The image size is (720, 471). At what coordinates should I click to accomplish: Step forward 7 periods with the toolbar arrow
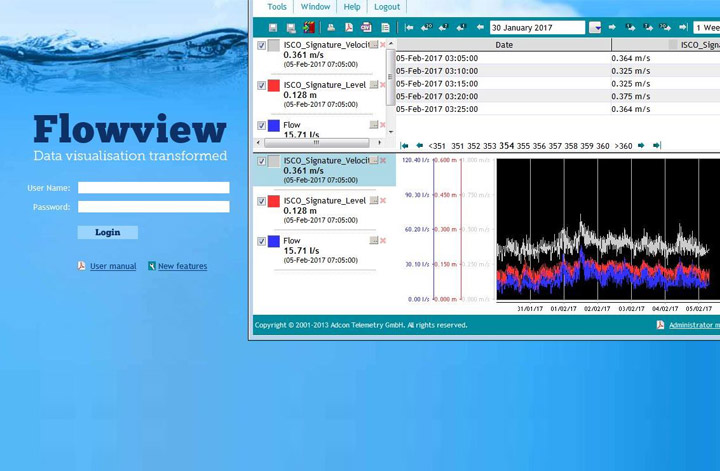click(648, 28)
